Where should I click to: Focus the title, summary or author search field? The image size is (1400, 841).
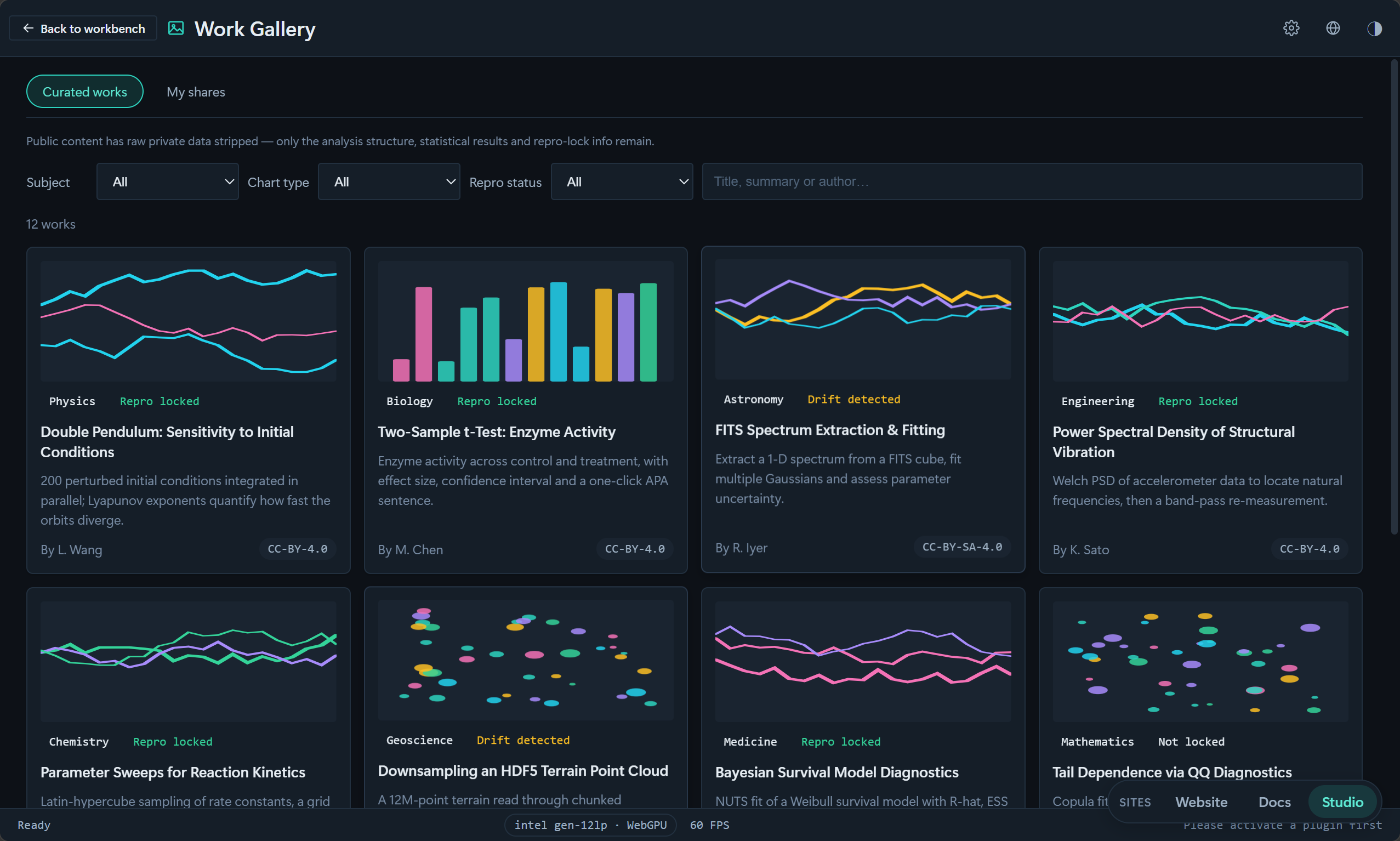pyautogui.click(x=1032, y=182)
